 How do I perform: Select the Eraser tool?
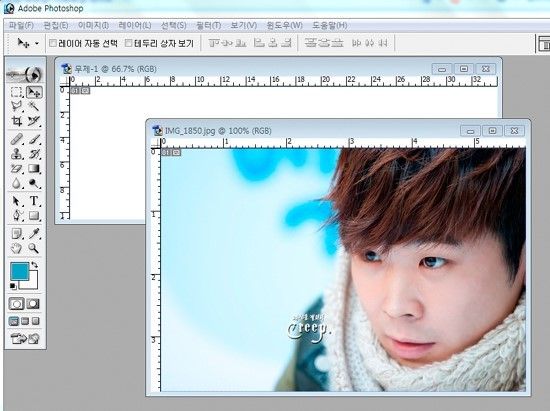[16, 169]
